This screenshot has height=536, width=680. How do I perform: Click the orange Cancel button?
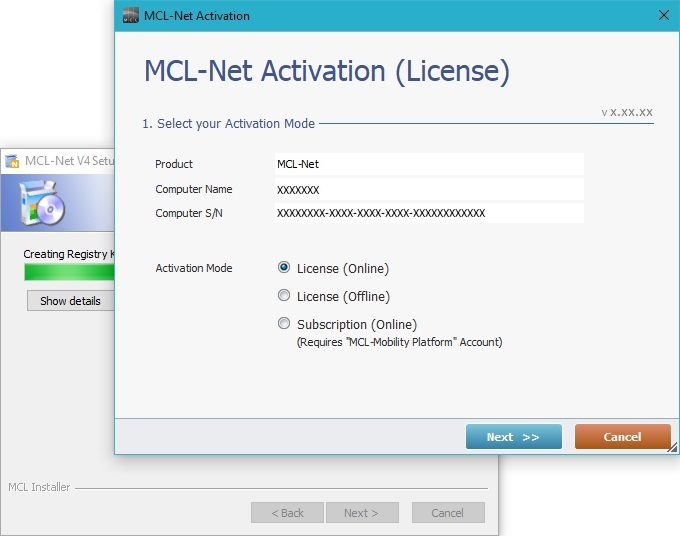[x=622, y=437]
